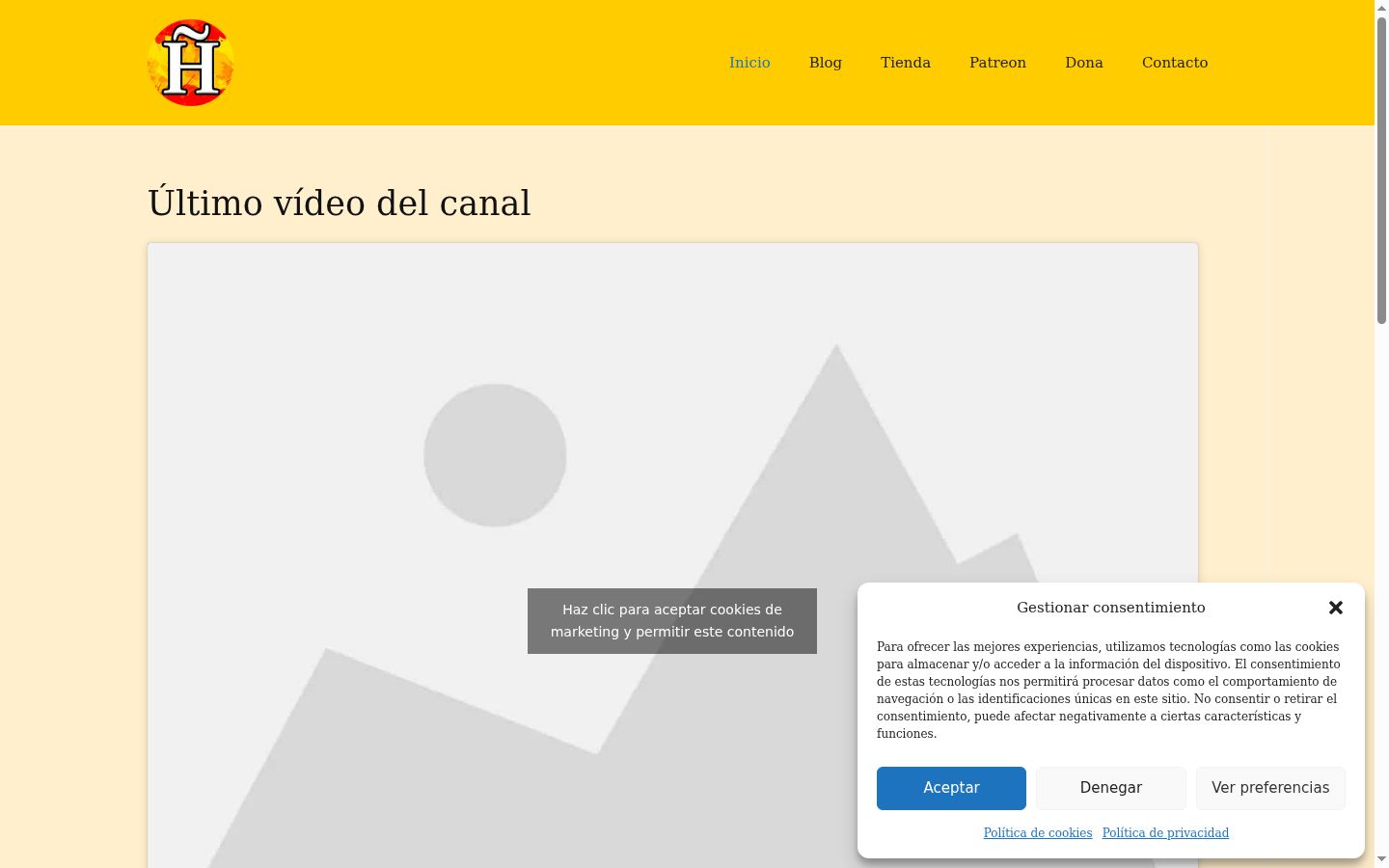
Task: Navigate to the Contacto page
Action: [1175, 63]
